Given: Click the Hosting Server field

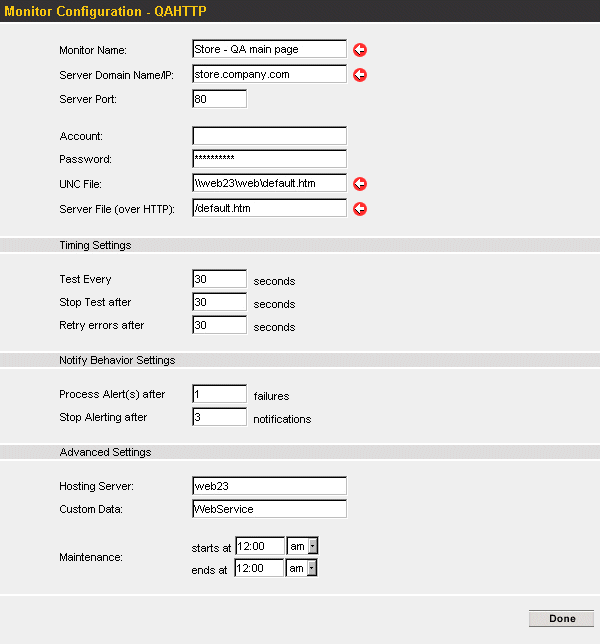Looking at the screenshot, I should pos(269,486).
